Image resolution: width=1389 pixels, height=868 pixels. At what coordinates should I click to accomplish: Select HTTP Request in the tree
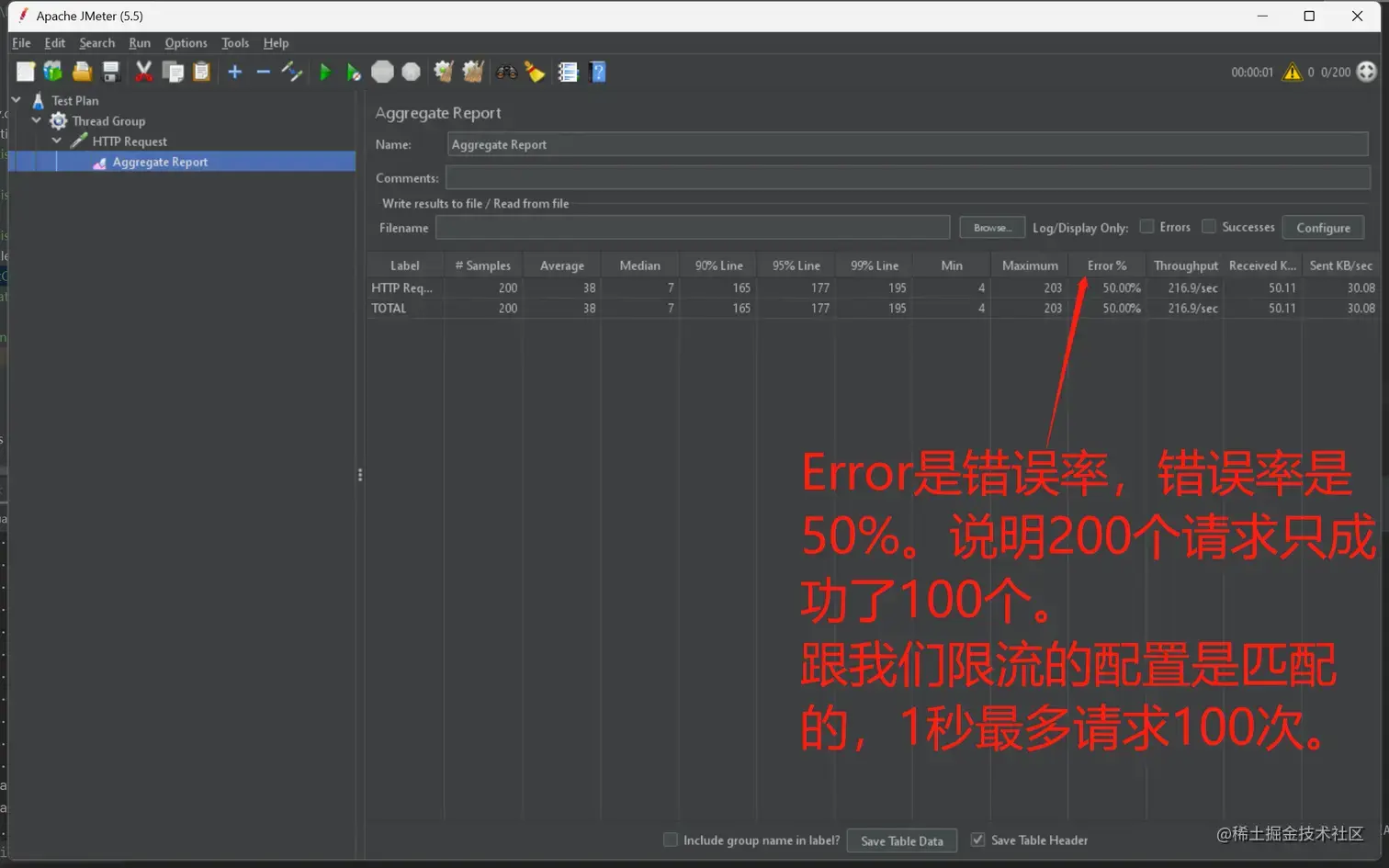(130, 141)
